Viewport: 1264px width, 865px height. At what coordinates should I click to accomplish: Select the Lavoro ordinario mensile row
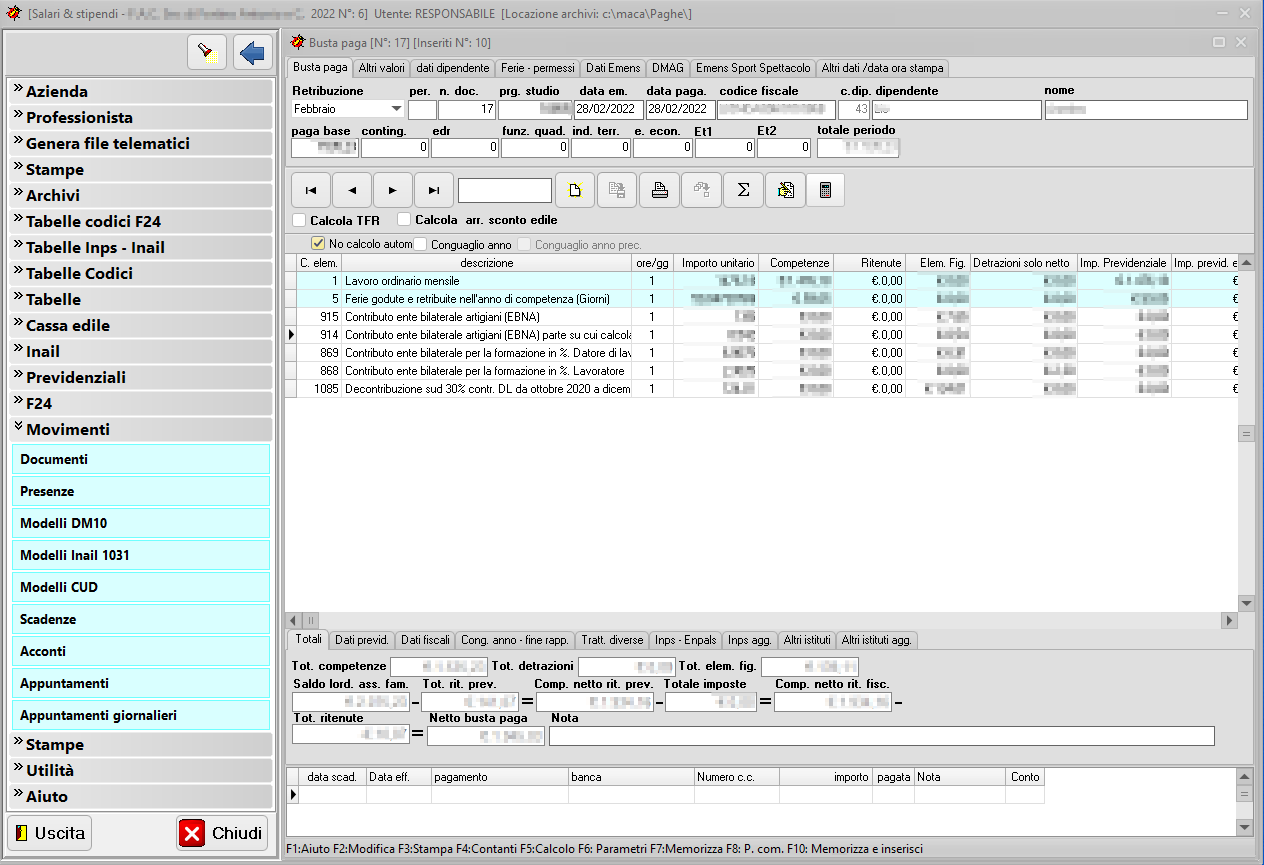(x=761, y=281)
